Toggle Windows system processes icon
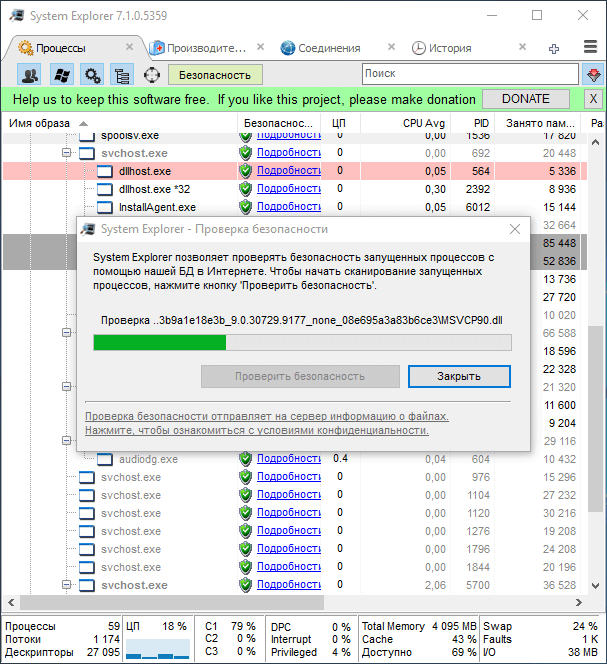Image resolution: width=607 pixels, height=664 pixels. coord(61,75)
